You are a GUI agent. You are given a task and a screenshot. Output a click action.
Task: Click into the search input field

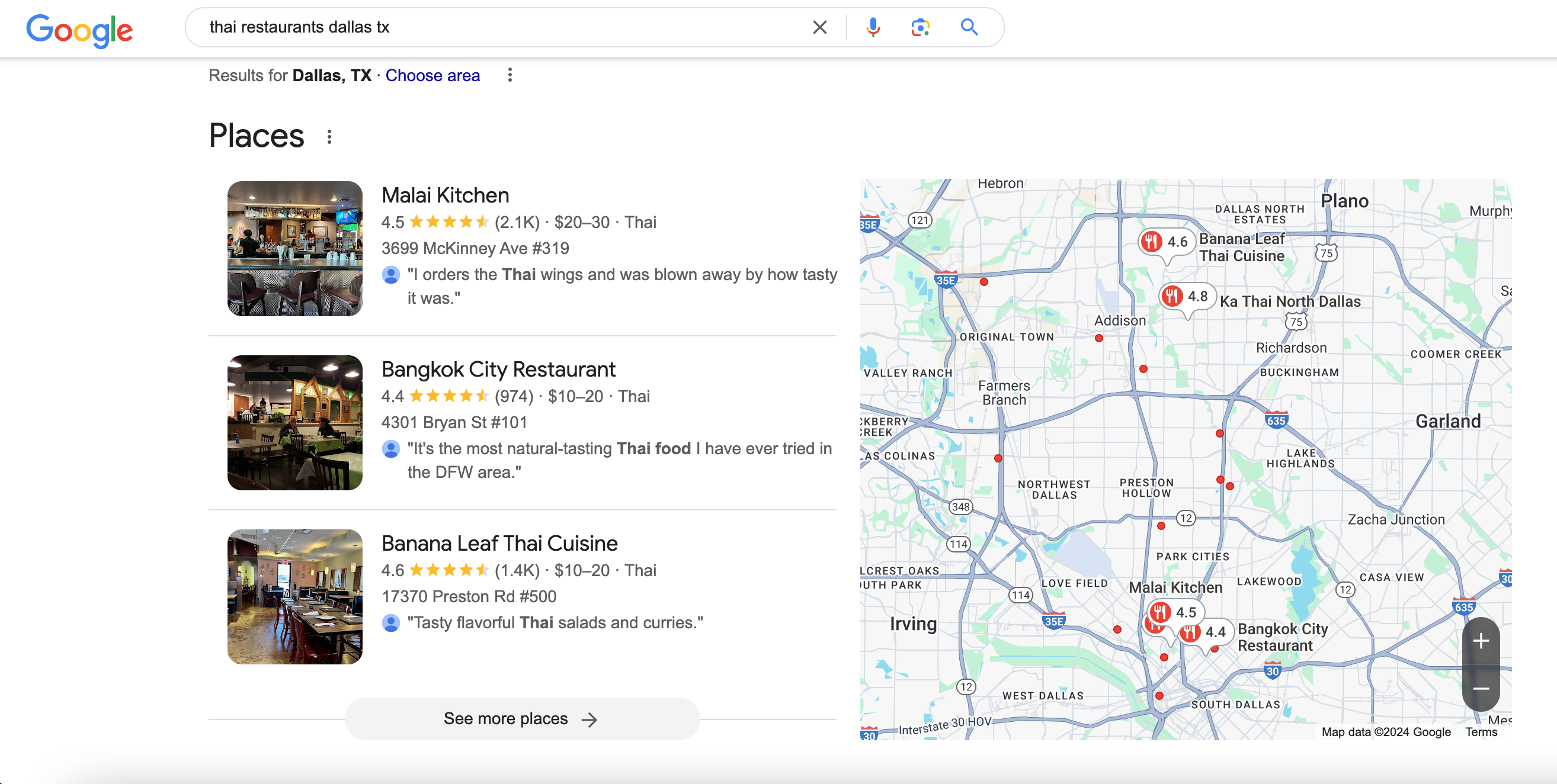pyautogui.click(x=502, y=27)
